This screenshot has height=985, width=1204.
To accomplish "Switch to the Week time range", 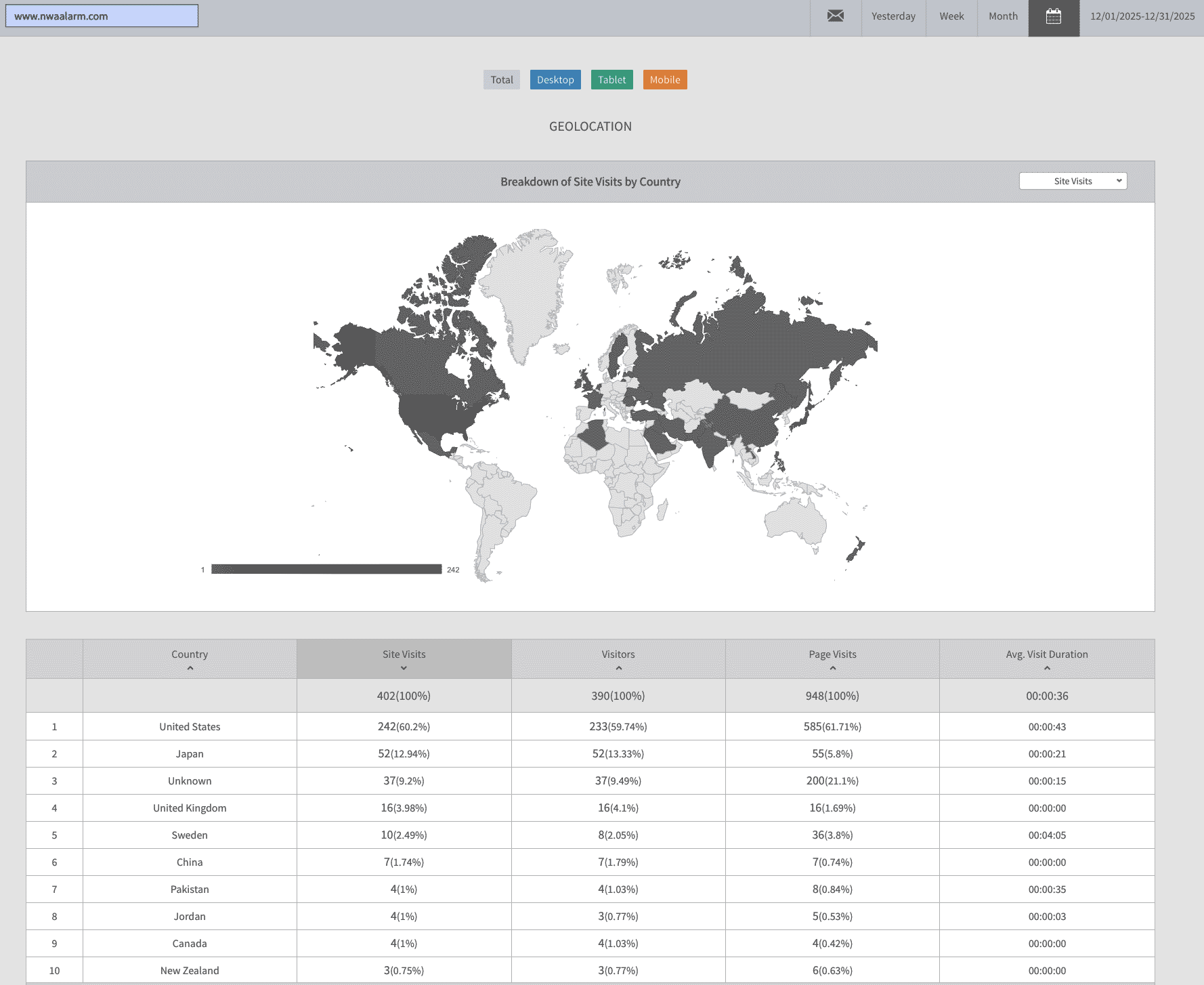I will [x=951, y=16].
